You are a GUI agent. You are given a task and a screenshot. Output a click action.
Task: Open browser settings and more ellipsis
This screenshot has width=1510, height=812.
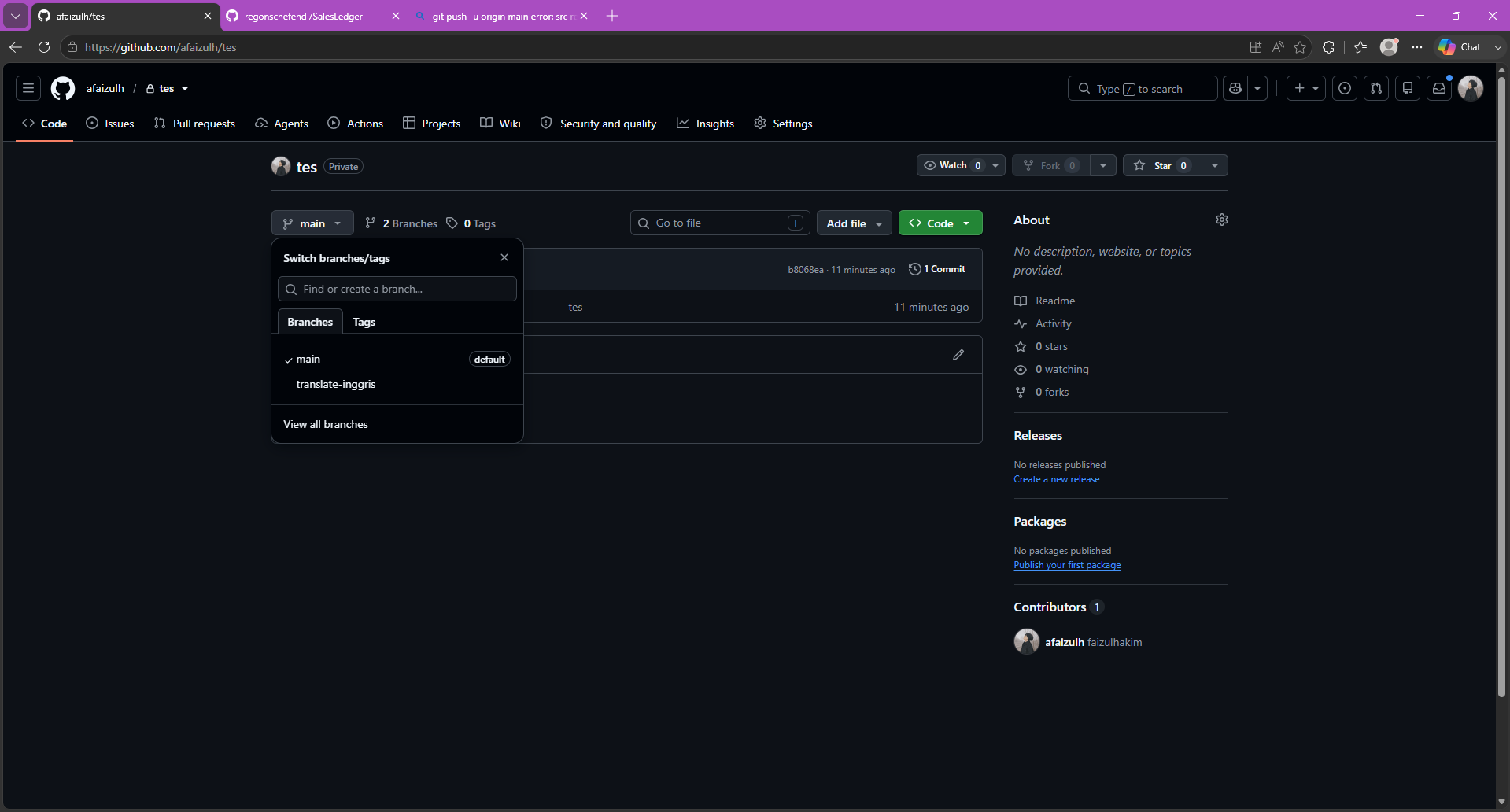click(1417, 47)
